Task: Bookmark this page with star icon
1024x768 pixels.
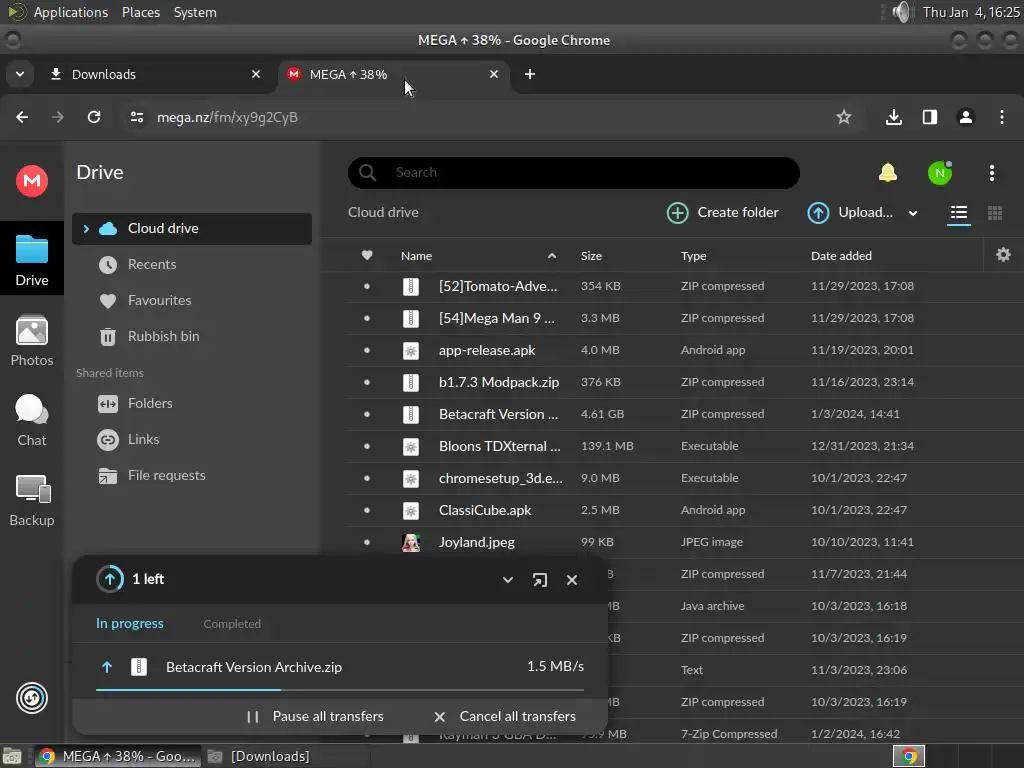Action: click(844, 117)
